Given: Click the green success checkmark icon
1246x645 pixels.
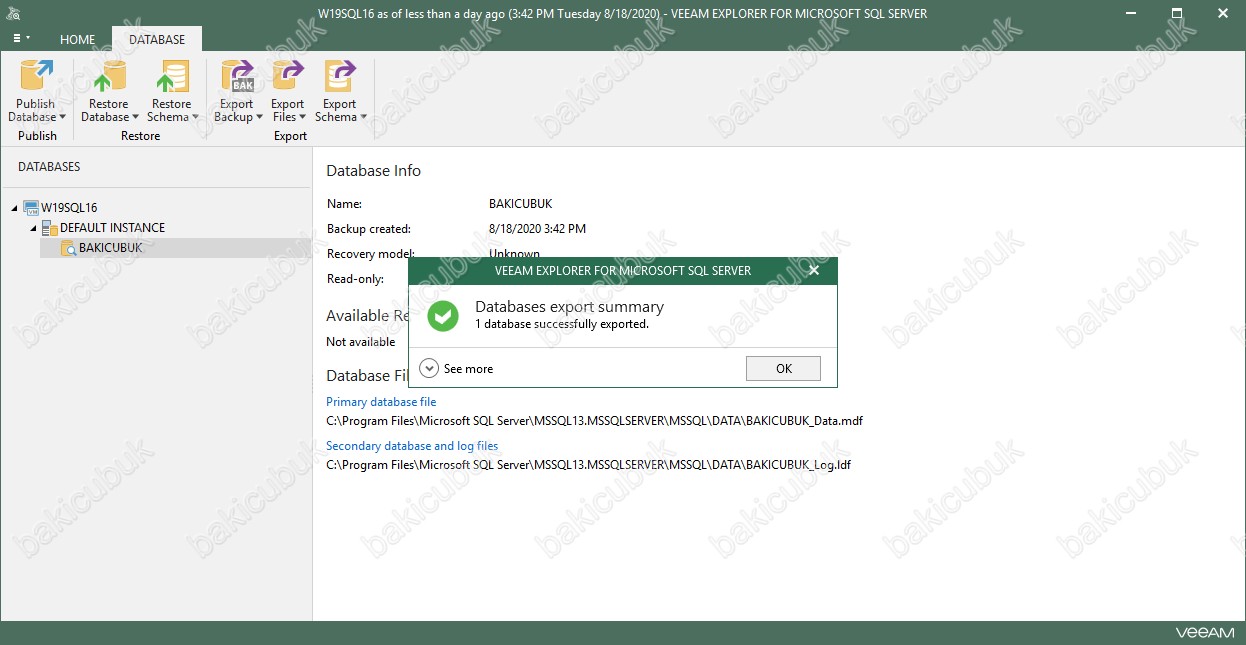Looking at the screenshot, I should tap(442, 316).
